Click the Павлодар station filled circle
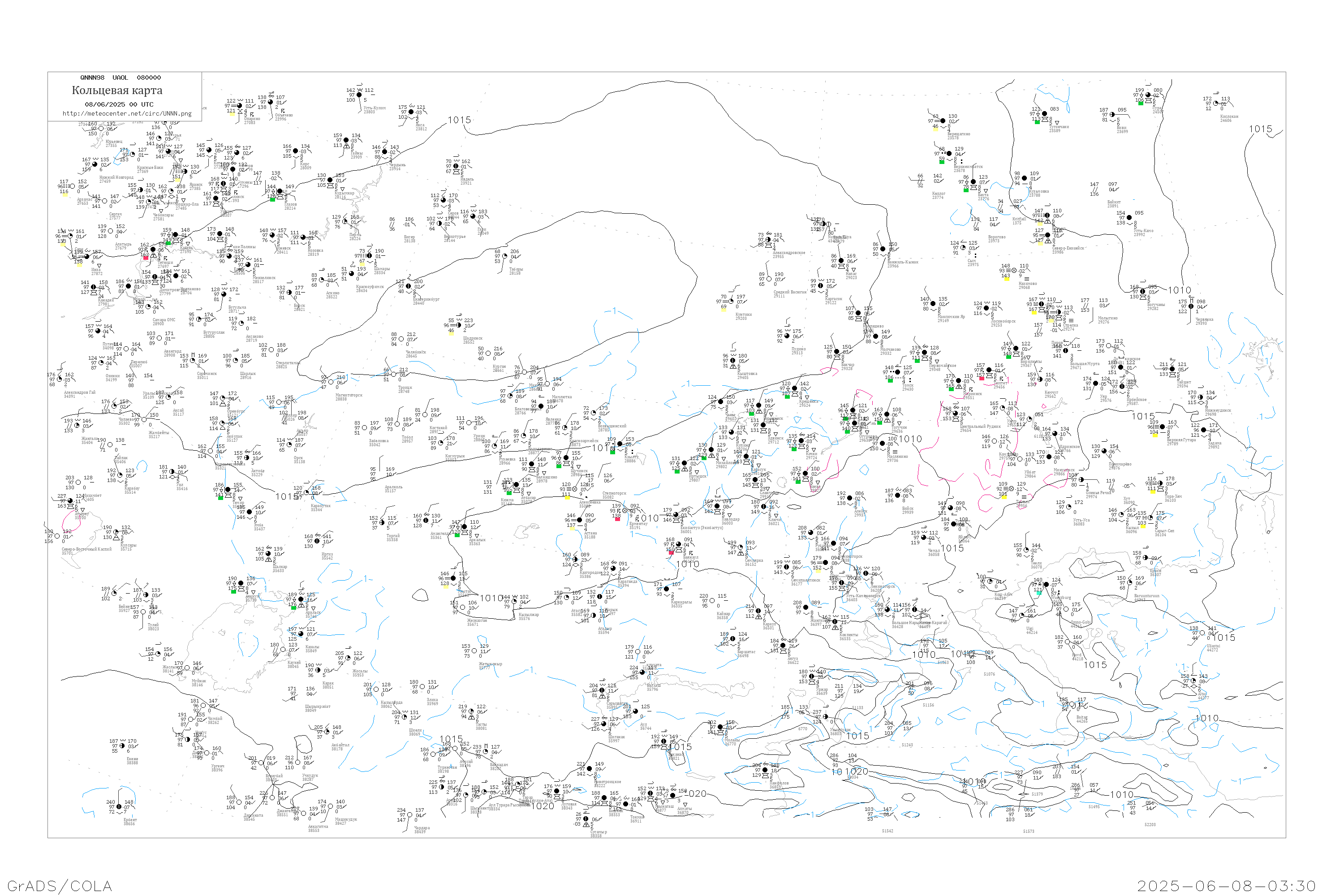The image size is (1344, 896). (x=718, y=506)
